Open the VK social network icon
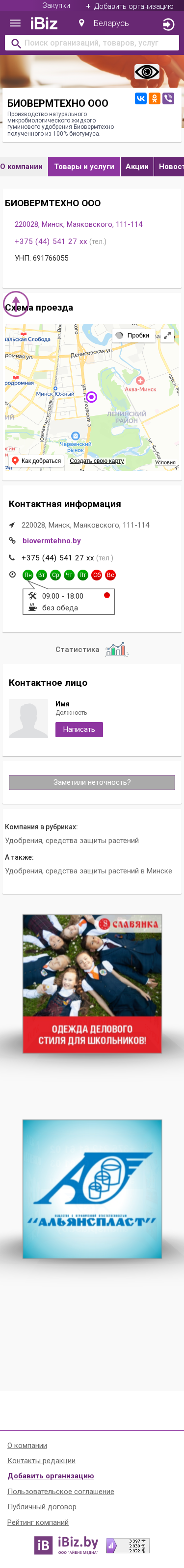Image resolution: width=184 pixels, height=1568 pixels. click(x=141, y=98)
